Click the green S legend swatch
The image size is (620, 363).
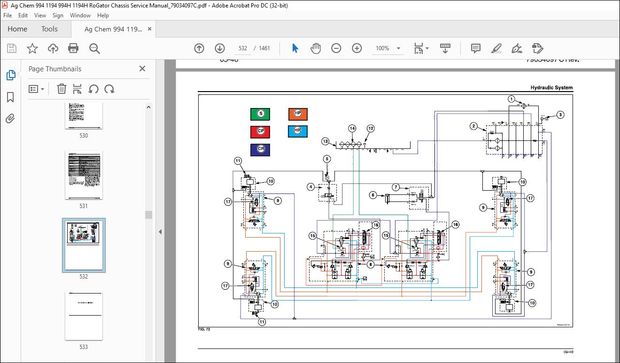pos(260,114)
